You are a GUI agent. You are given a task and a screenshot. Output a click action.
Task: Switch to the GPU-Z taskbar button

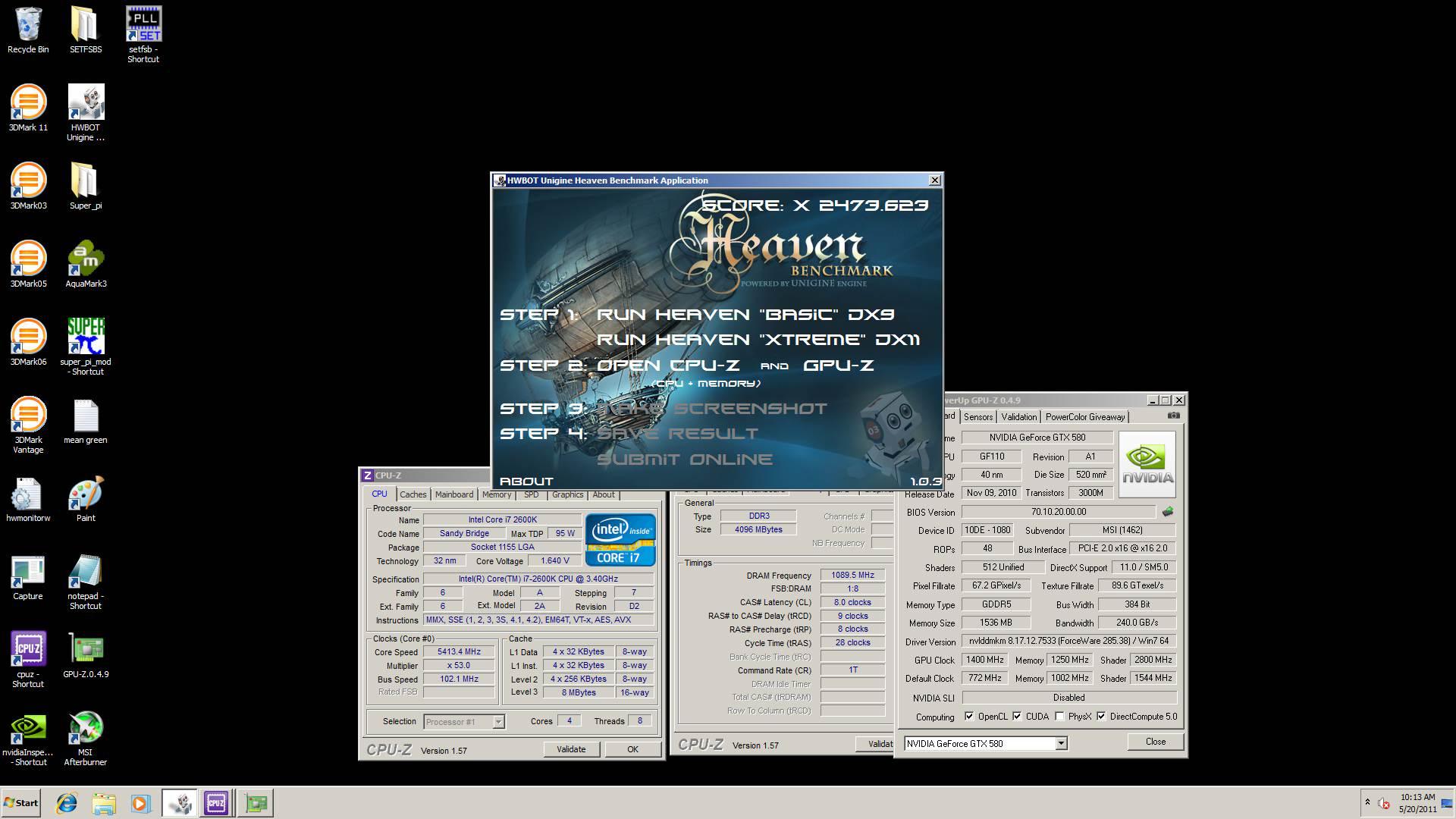[256, 803]
